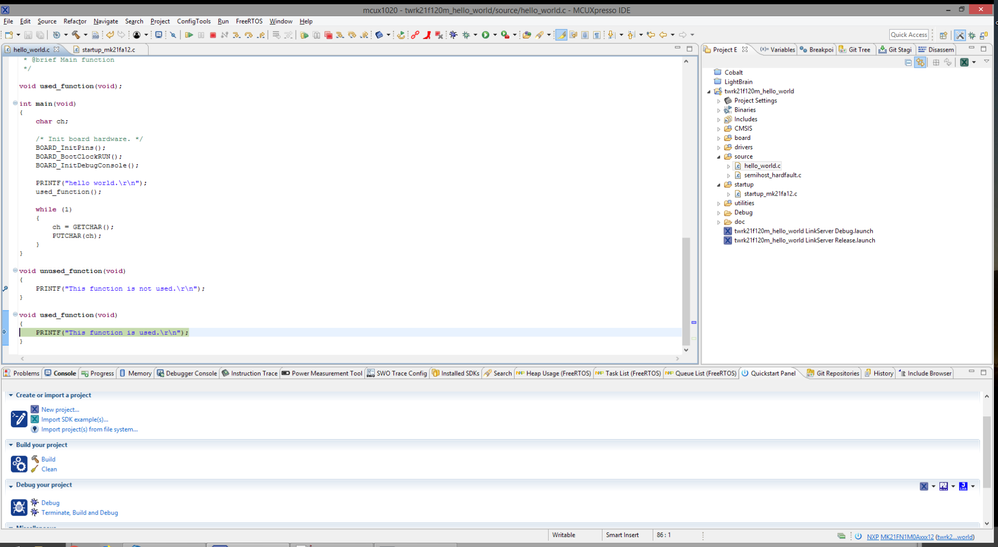
Task: Switch to the Develop perspective icon
Action: point(959,35)
